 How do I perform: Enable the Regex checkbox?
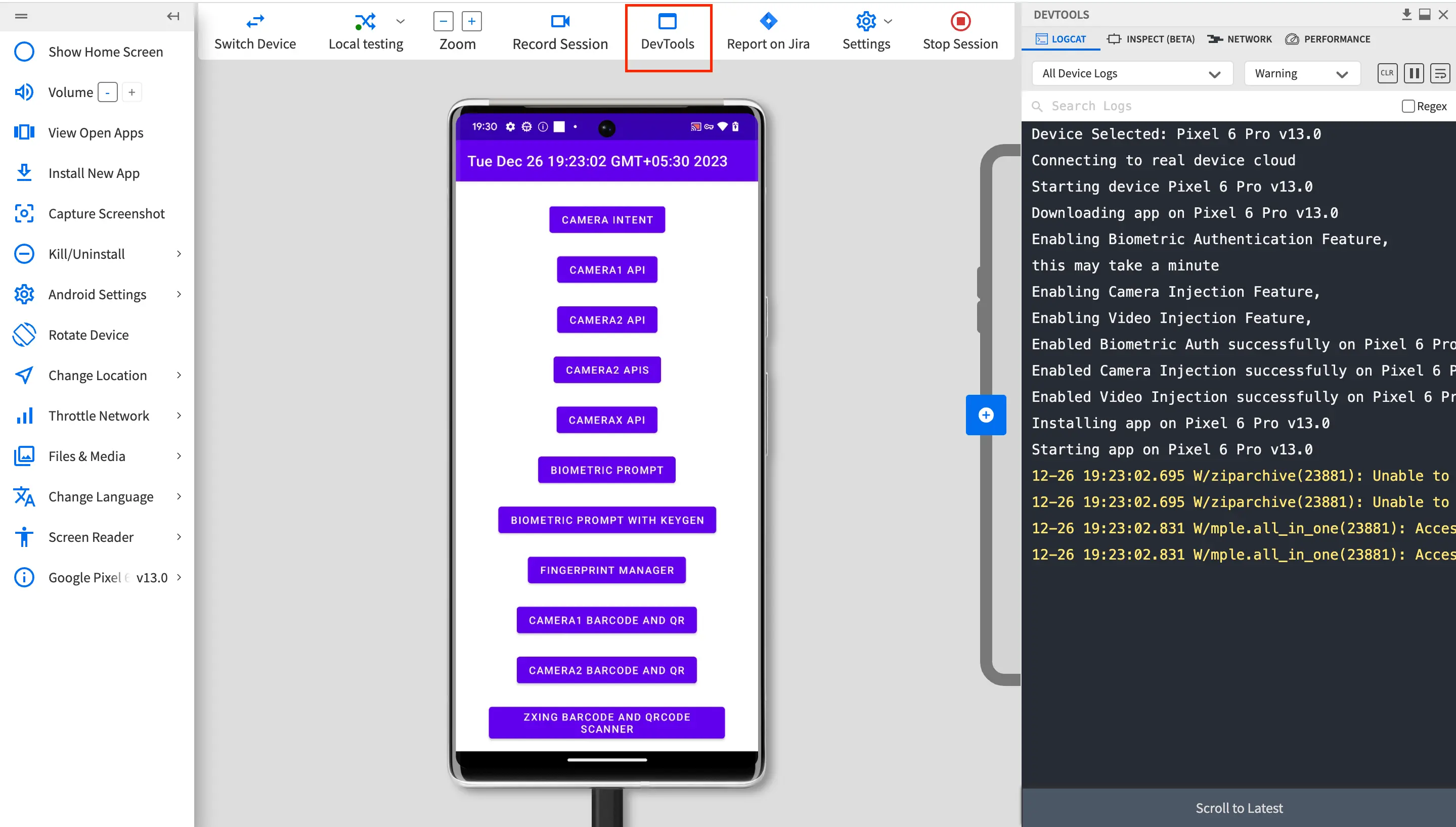1408,106
